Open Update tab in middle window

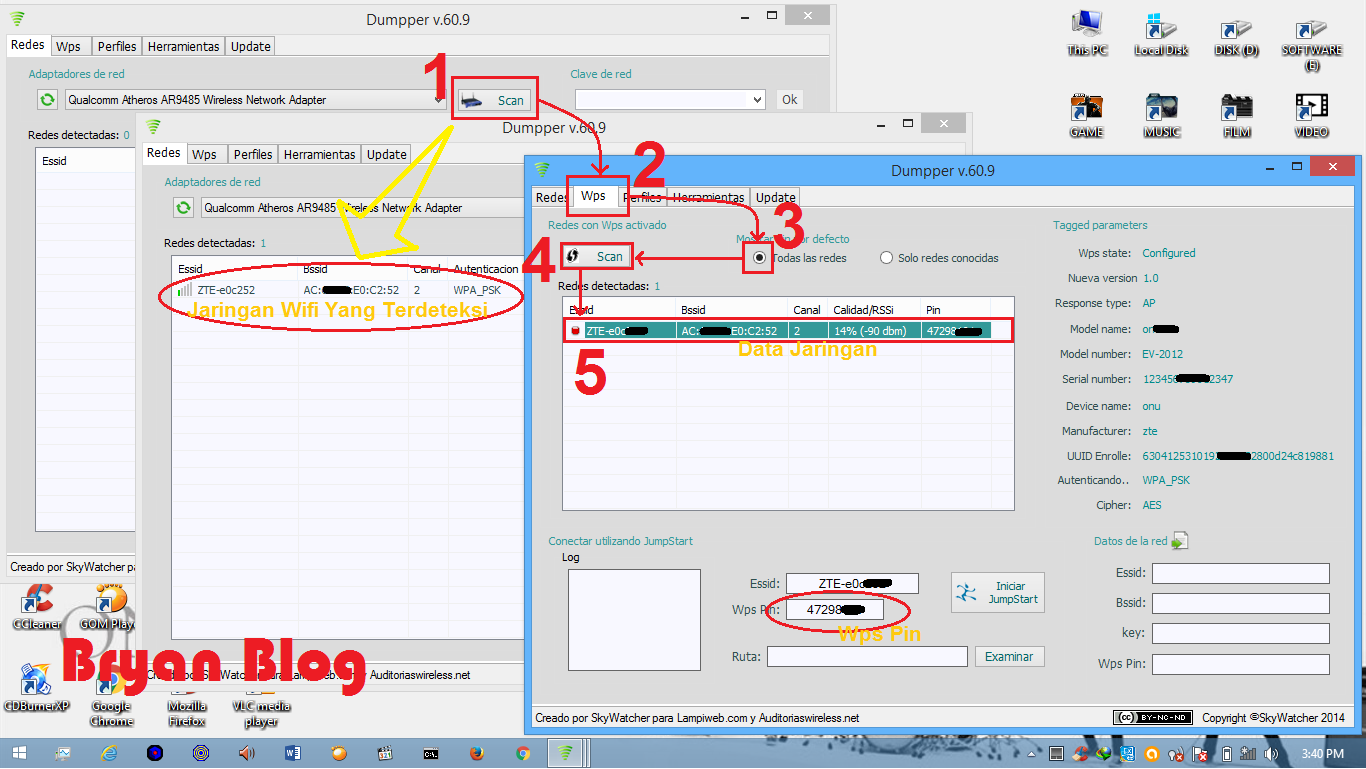point(386,154)
